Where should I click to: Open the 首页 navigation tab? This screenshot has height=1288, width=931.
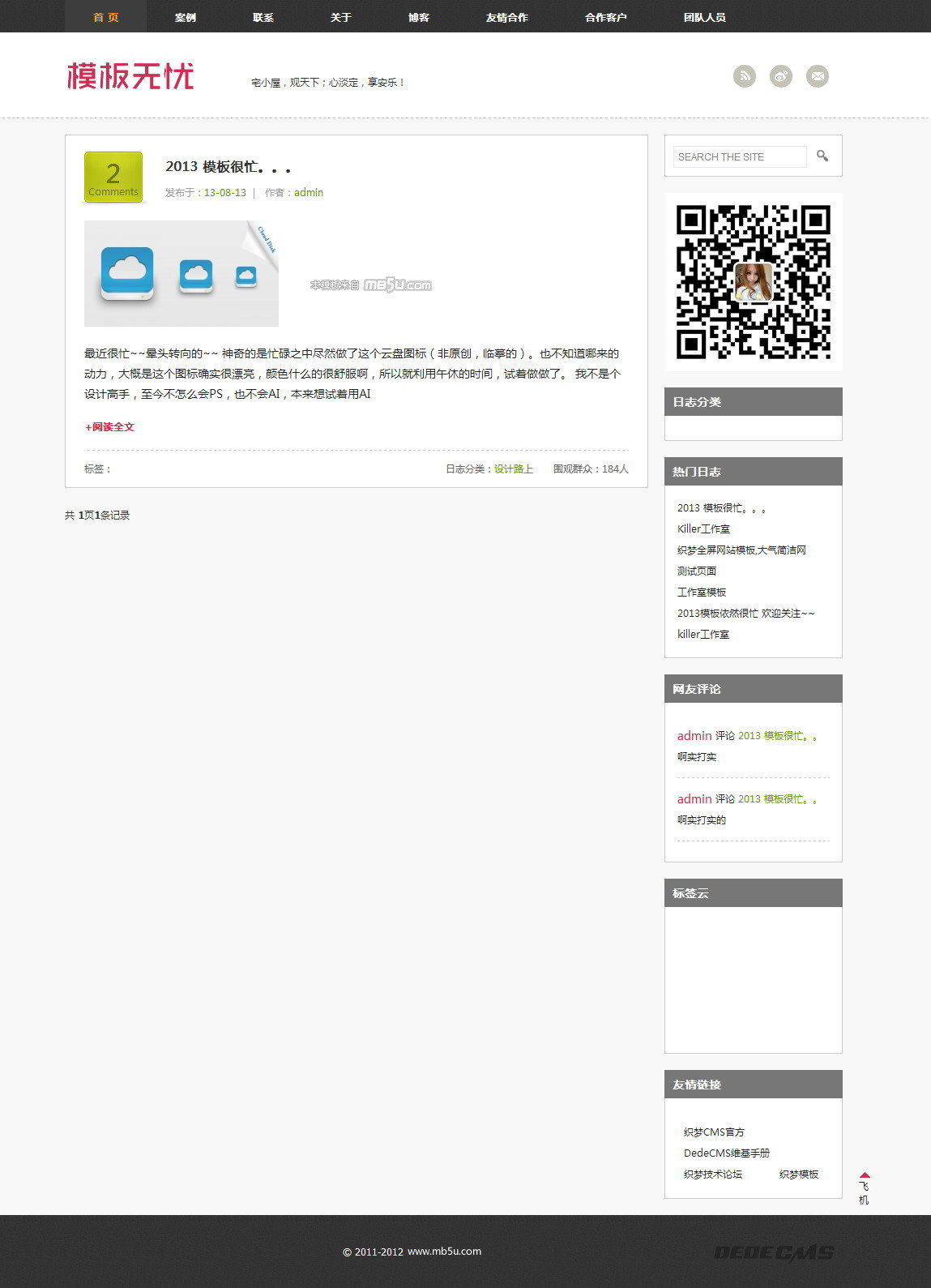105,17
